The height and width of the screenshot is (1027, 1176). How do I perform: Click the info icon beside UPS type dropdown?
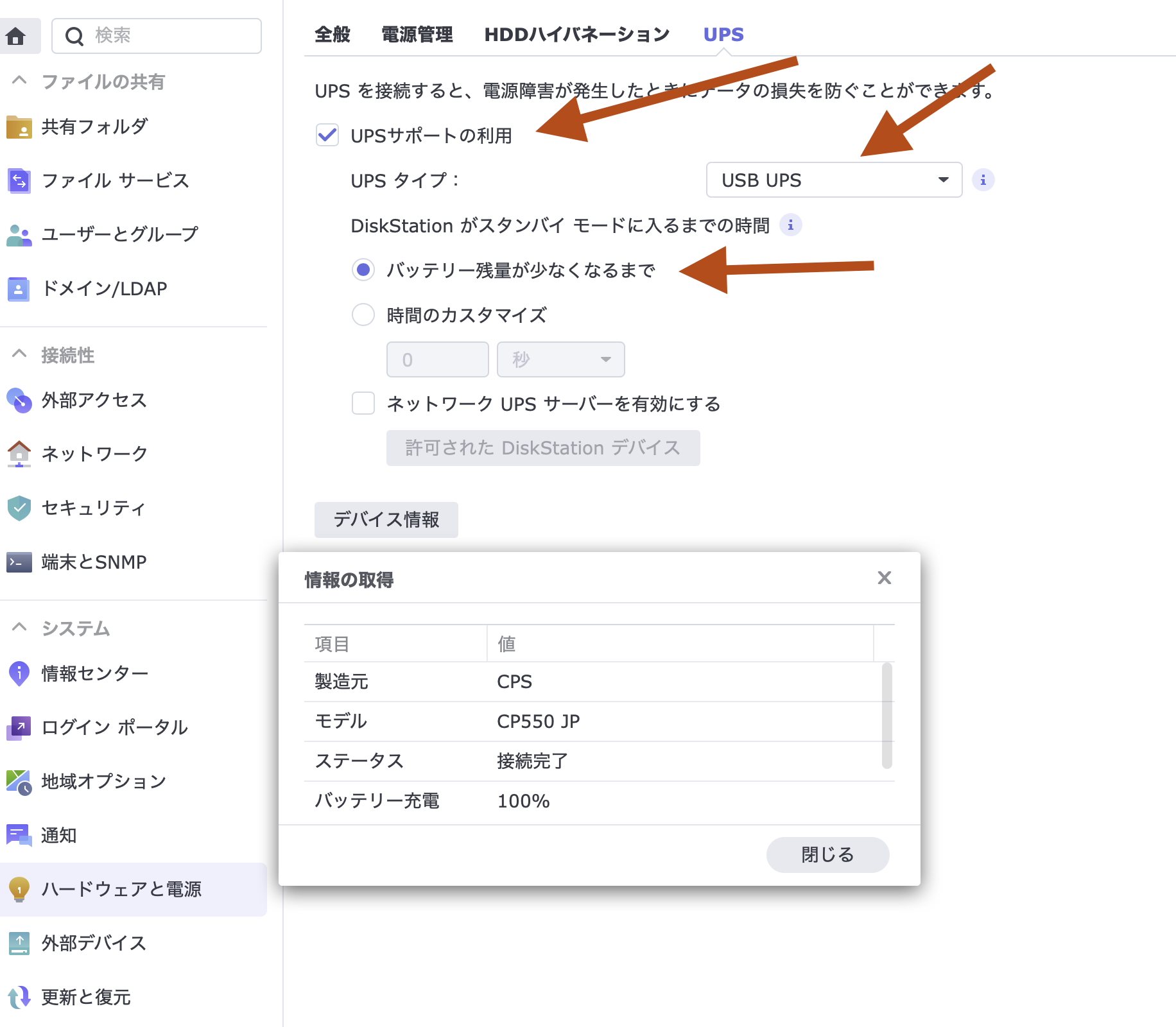983,180
